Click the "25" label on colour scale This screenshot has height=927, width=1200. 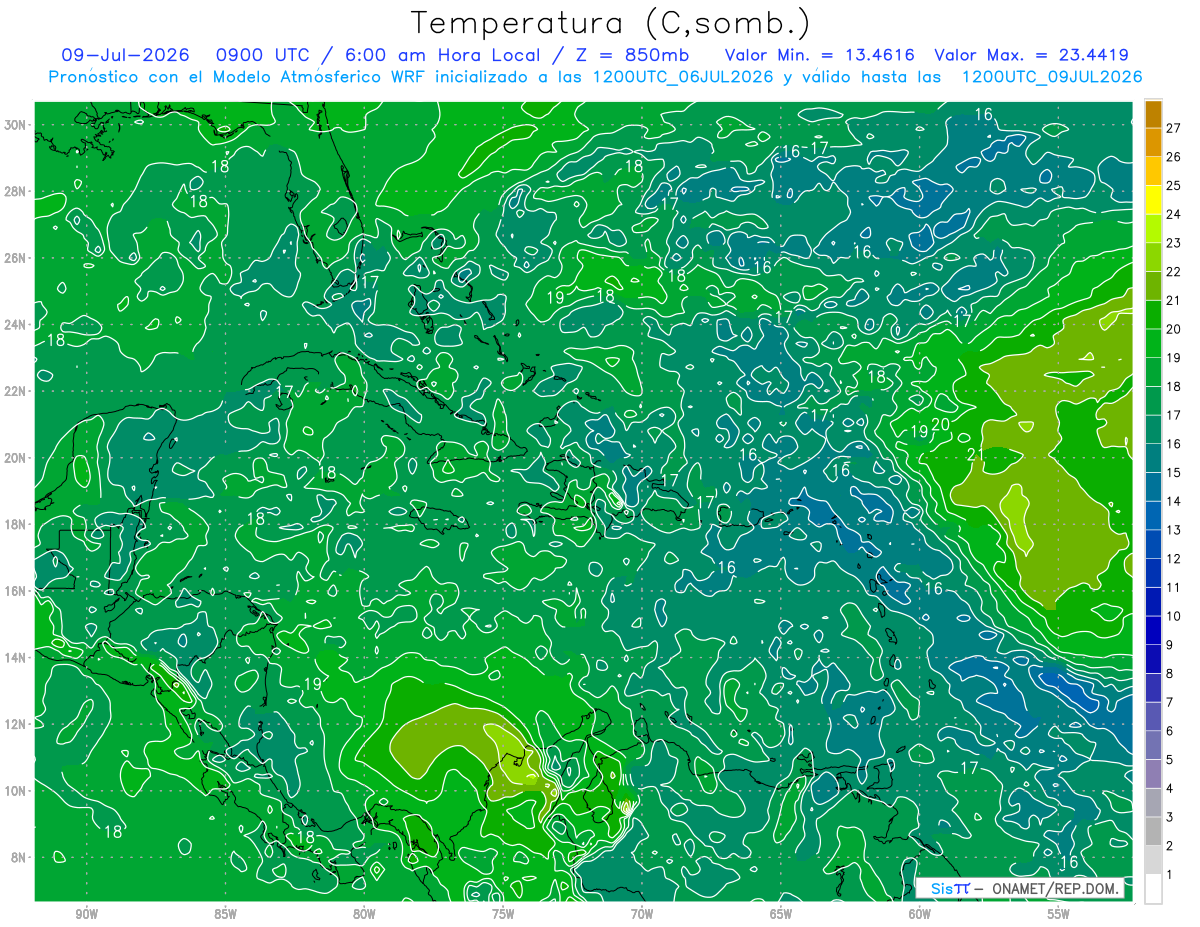[1173, 186]
